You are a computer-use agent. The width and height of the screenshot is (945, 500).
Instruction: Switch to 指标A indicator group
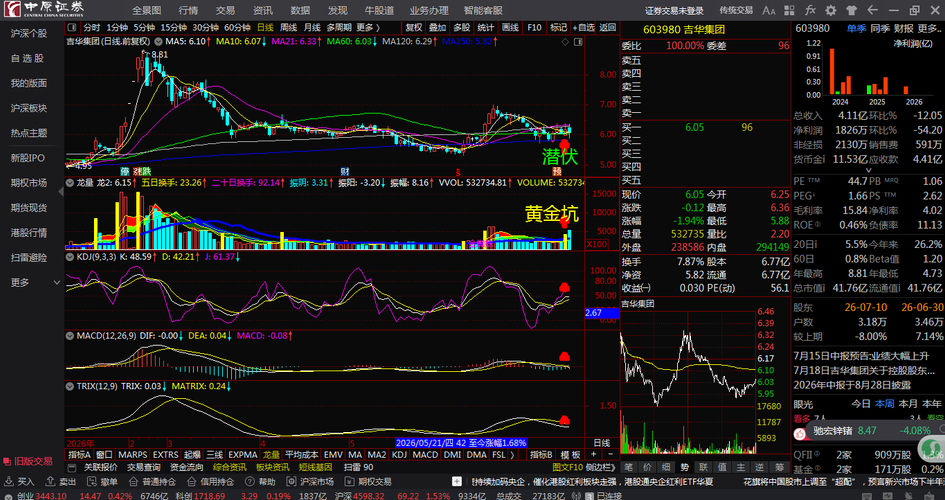click(79, 455)
